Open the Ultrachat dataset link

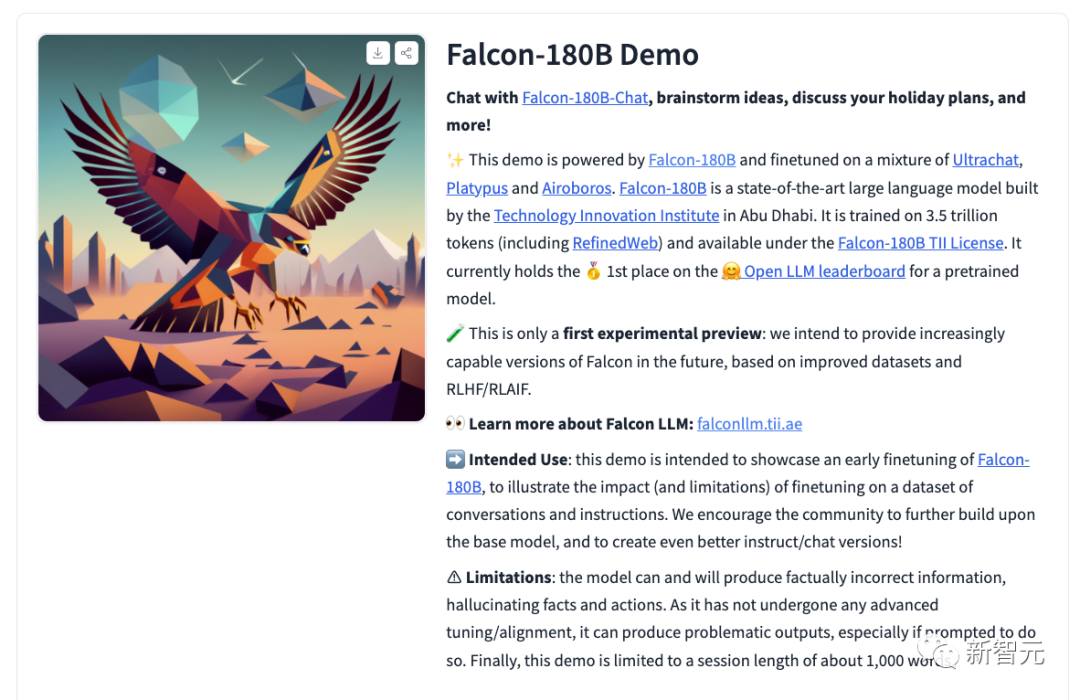click(985, 160)
